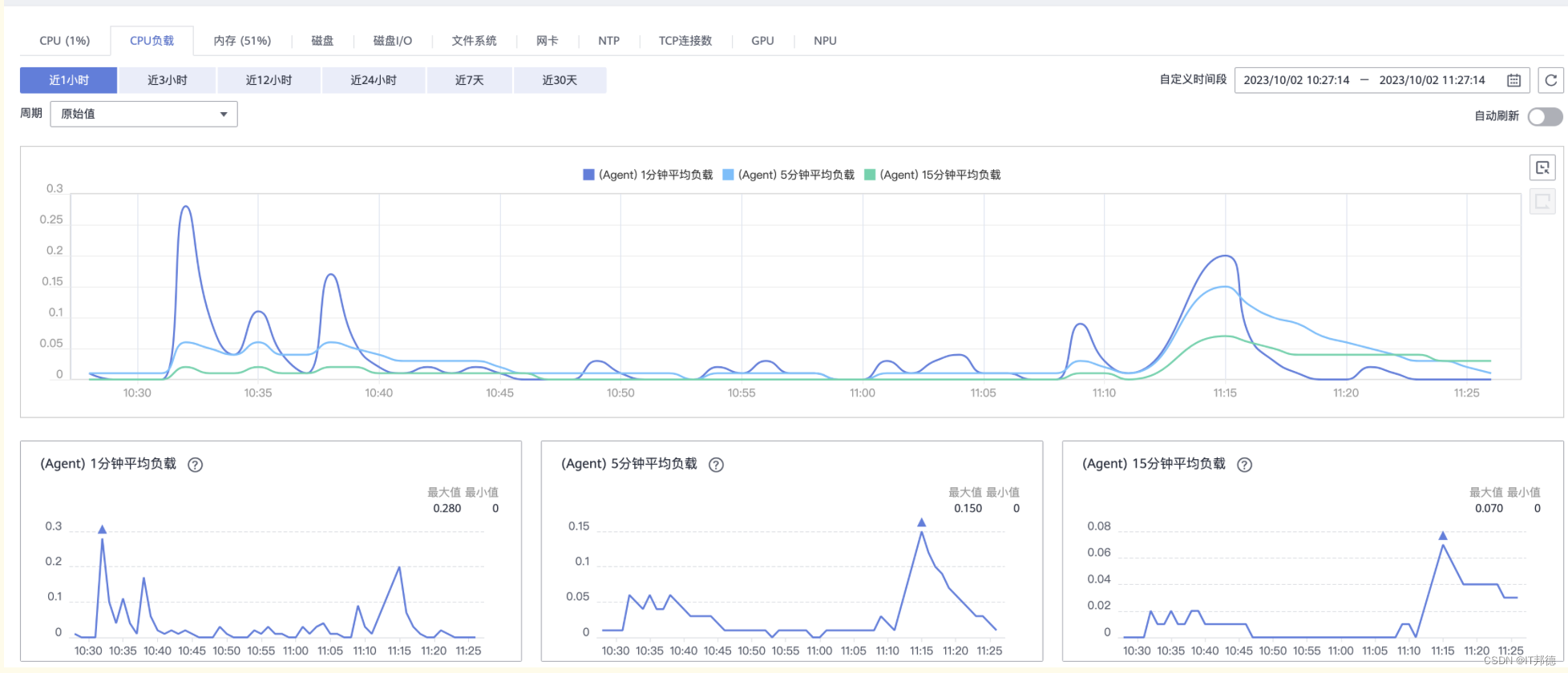
Task: Click the disabled chart reset-zoom icon
Action: click(x=1542, y=201)
